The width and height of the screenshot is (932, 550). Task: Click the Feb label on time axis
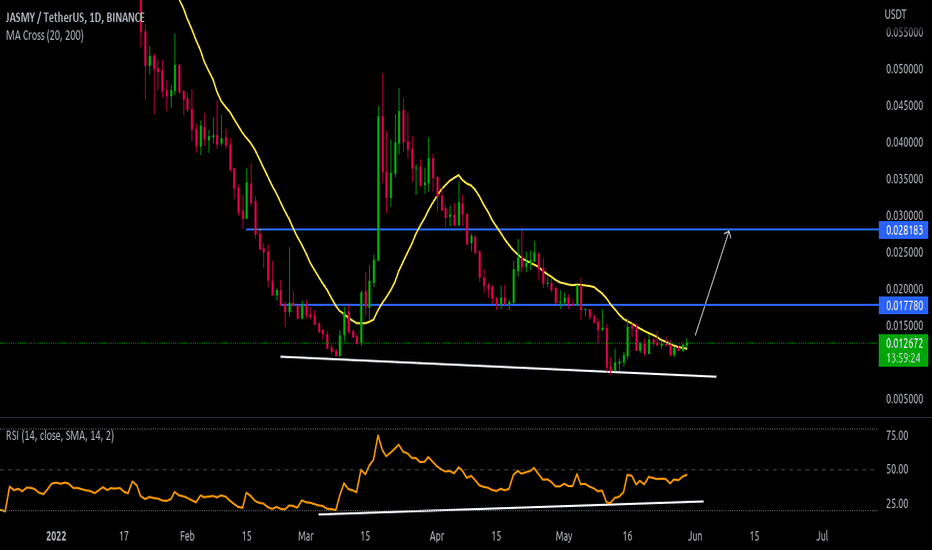(187, 536)
